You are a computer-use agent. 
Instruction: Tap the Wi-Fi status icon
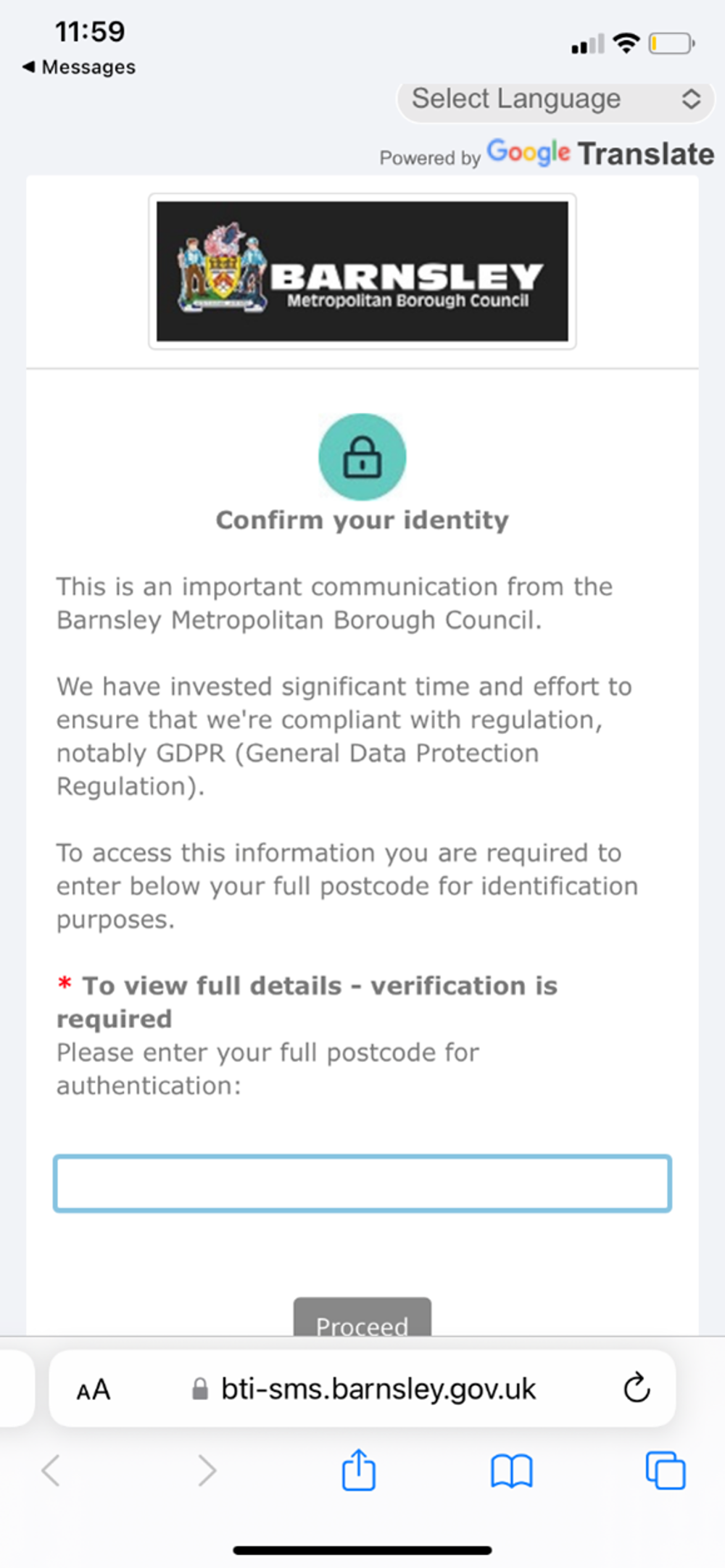[626, 43]
